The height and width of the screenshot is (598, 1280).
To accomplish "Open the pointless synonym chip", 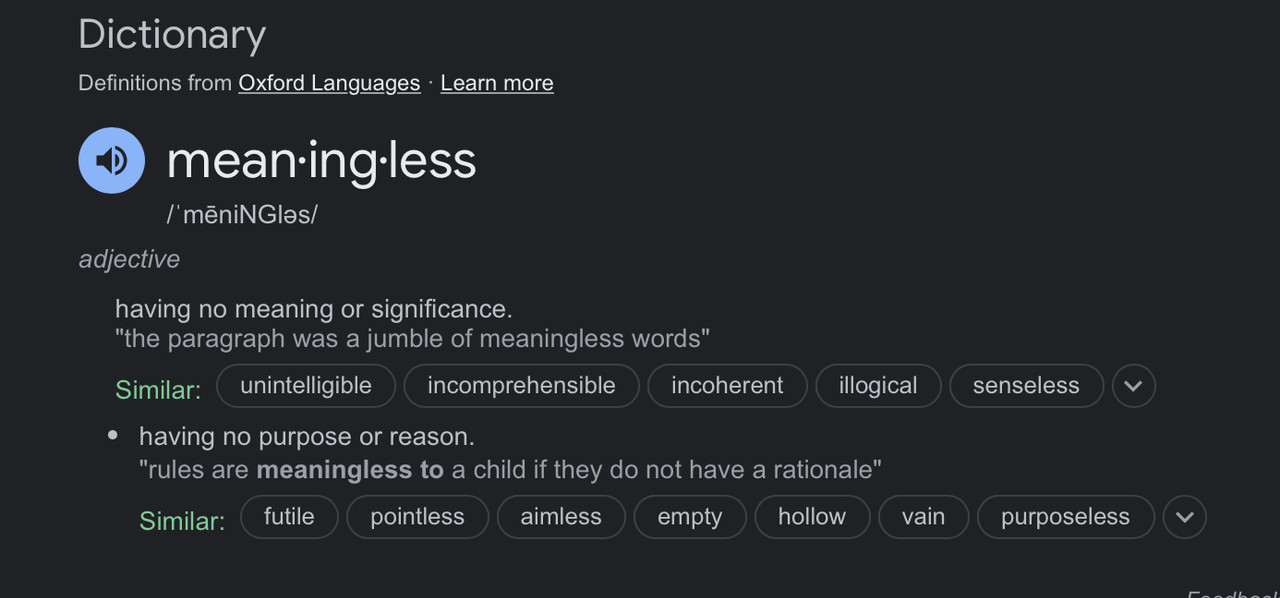I will (x=417, y=517).
